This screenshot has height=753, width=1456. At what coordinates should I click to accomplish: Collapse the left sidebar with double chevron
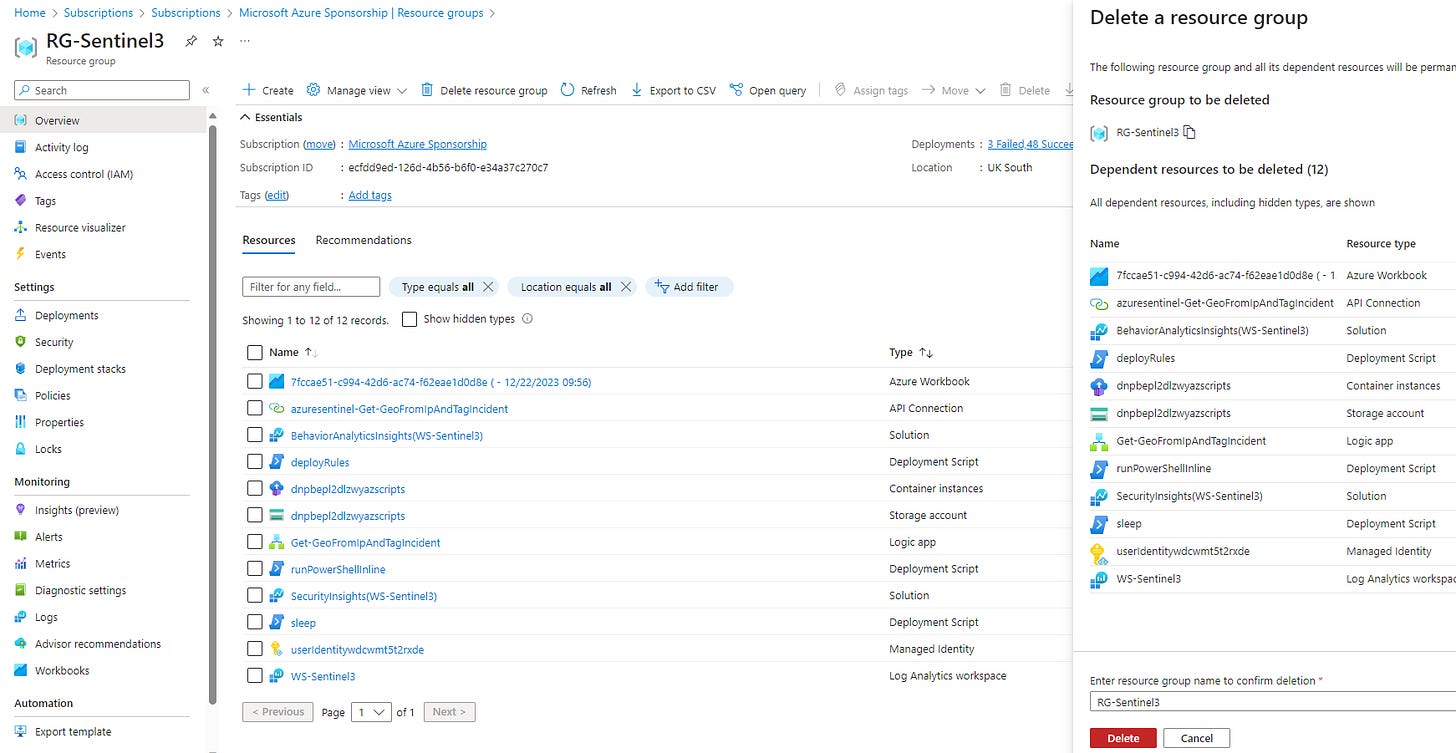click(206, 90)
